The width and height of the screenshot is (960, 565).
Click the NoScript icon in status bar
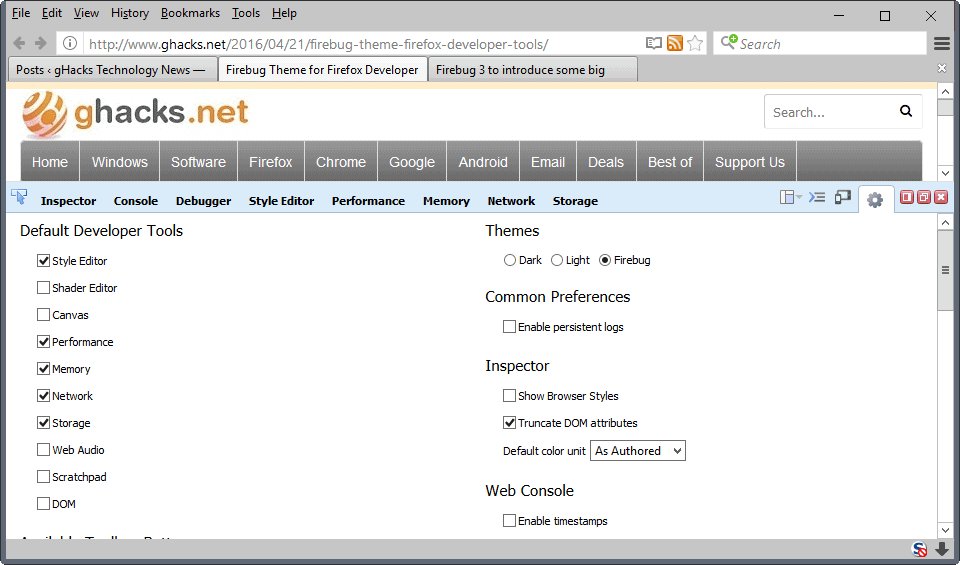tap(920, 549)
